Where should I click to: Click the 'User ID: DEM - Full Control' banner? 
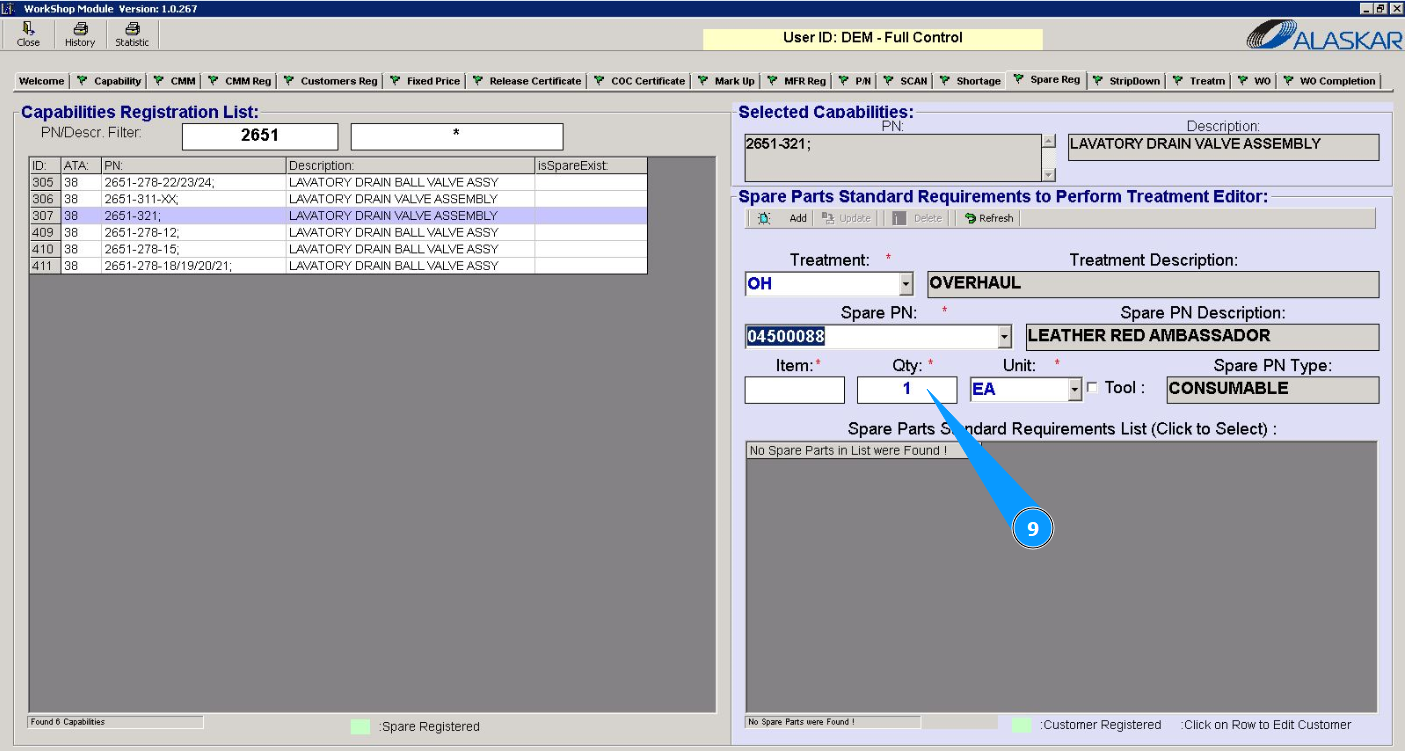[x=873, y=38]
